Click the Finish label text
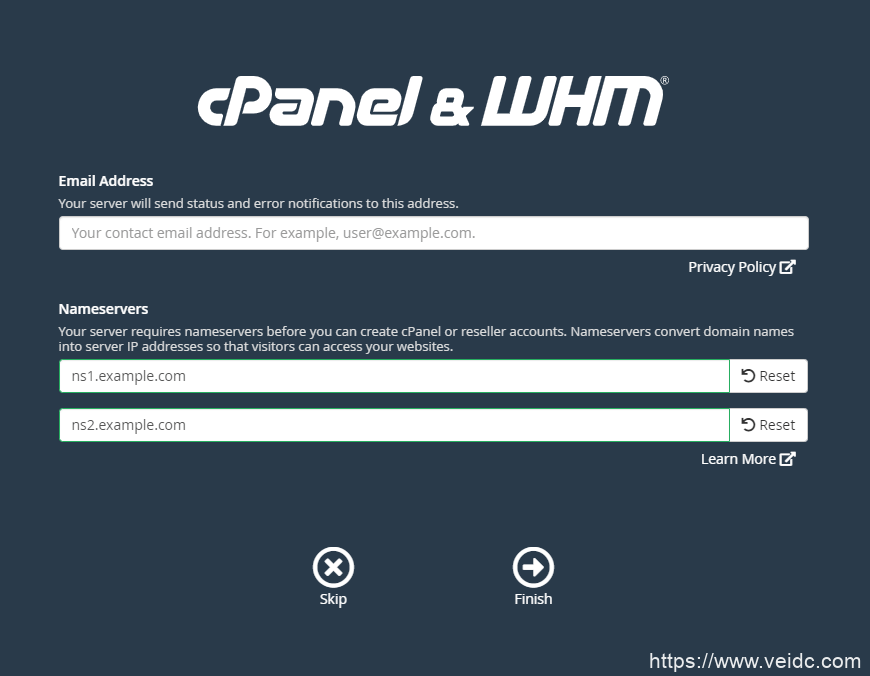870x676 pixels. pyautogui.click(x=533, y=599)
